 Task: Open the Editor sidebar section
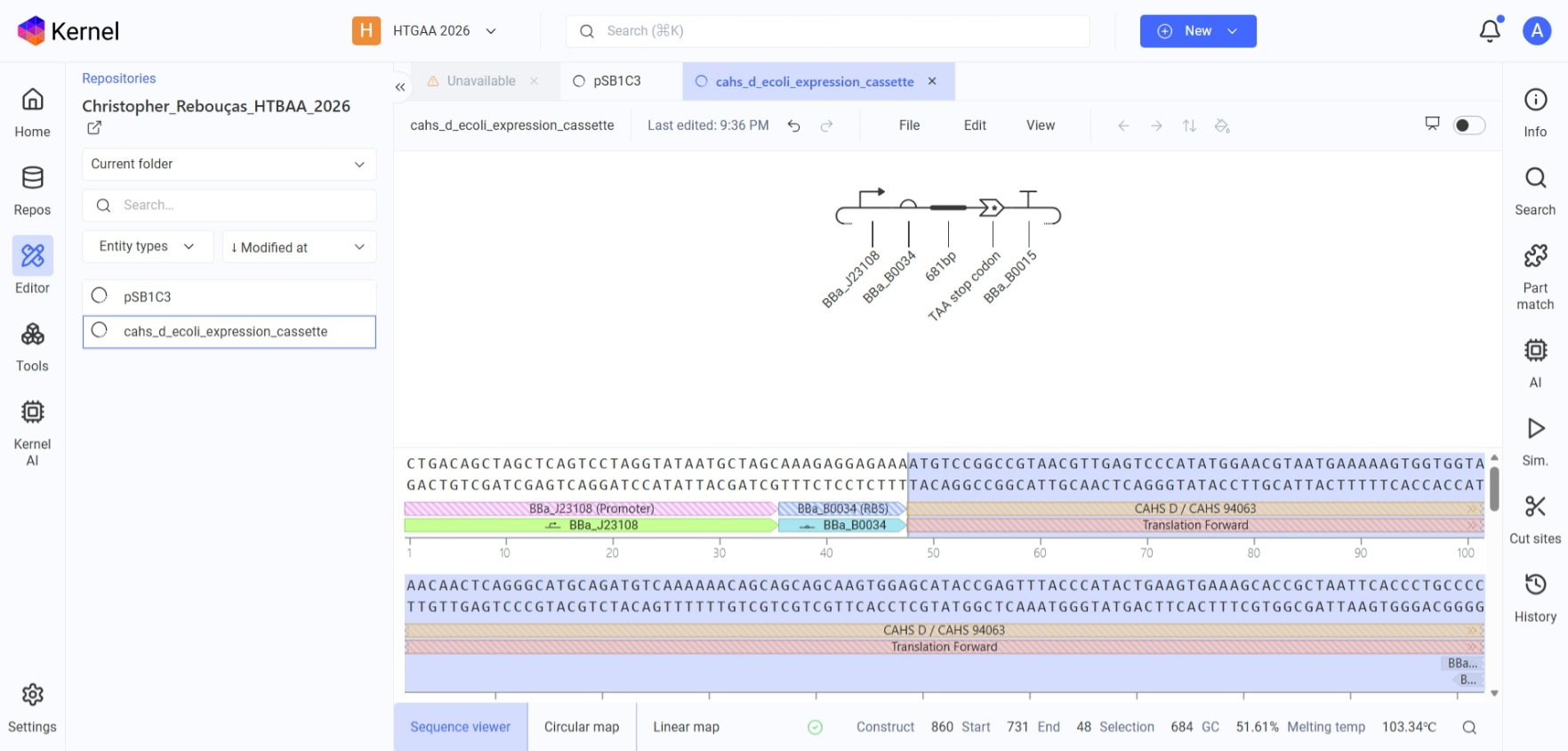[x=32, y=266]
